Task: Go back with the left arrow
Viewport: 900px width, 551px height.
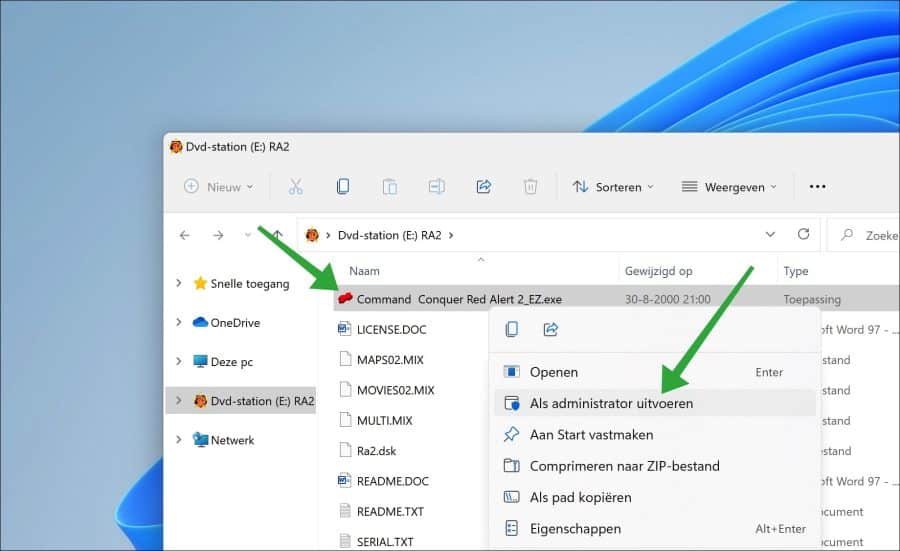Action: click(x=185, y=235)
